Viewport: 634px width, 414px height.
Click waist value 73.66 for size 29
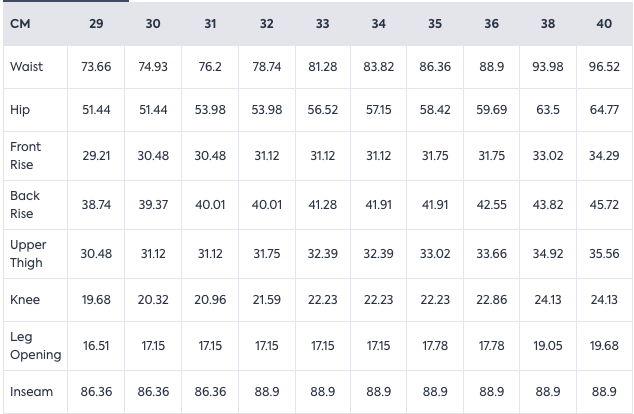[96, 67]
